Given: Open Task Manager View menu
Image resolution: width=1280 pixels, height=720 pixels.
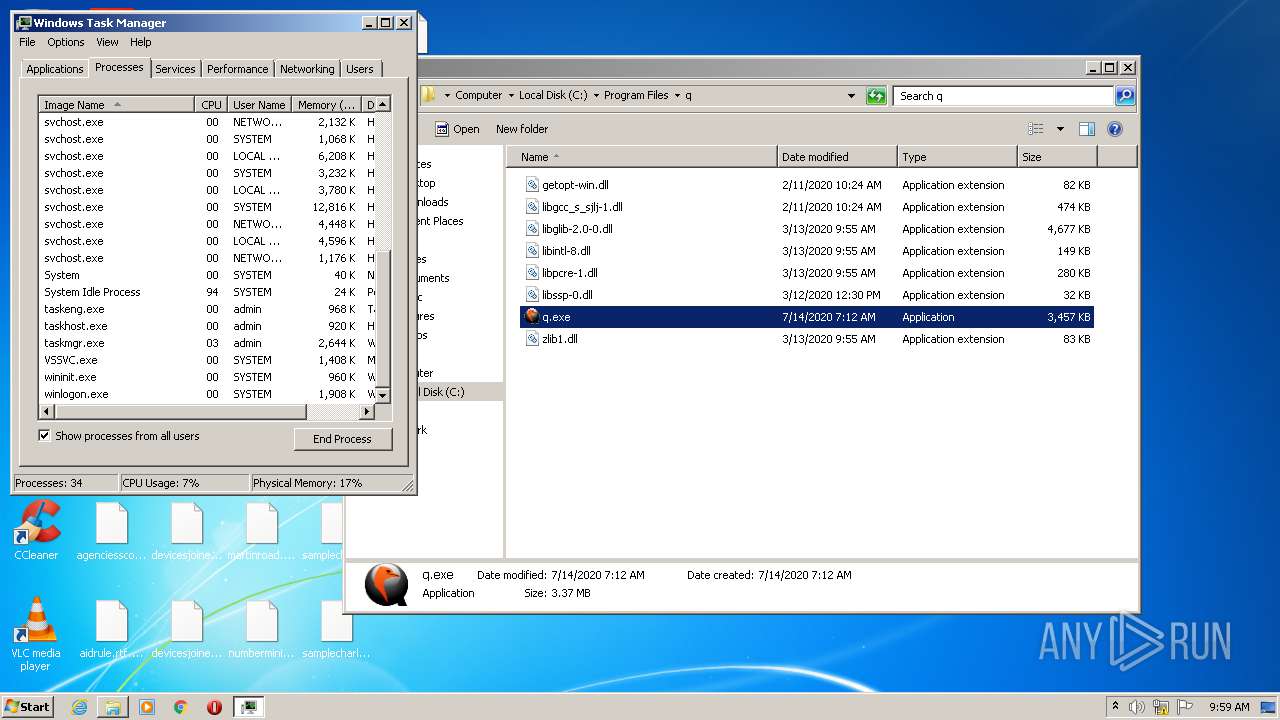Looking at the screenshot, I should (x=107, y=42).
